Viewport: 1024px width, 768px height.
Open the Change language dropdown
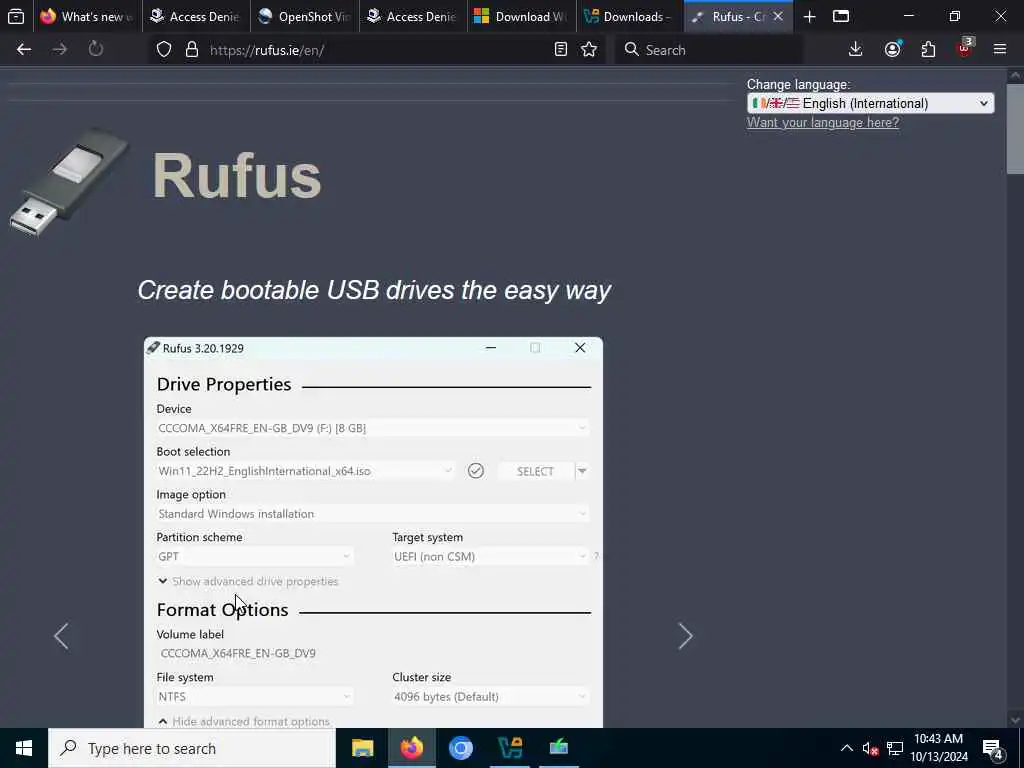(x=871, y=103)
